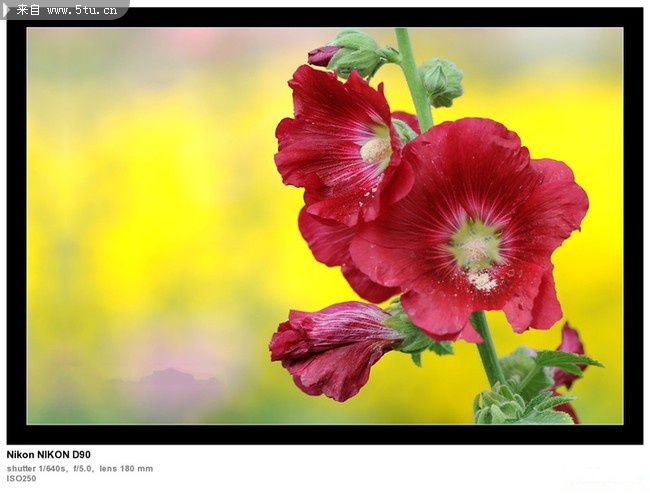Click the small red bud behind the leaves
Viewport: 650px width, 494px height.
coord(570,345)
